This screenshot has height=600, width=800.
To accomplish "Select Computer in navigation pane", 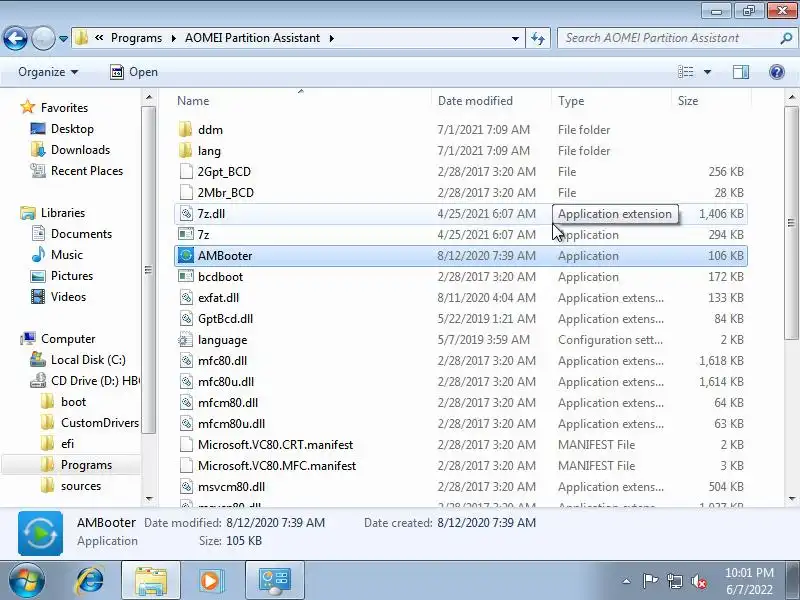I will coord(68,339).
